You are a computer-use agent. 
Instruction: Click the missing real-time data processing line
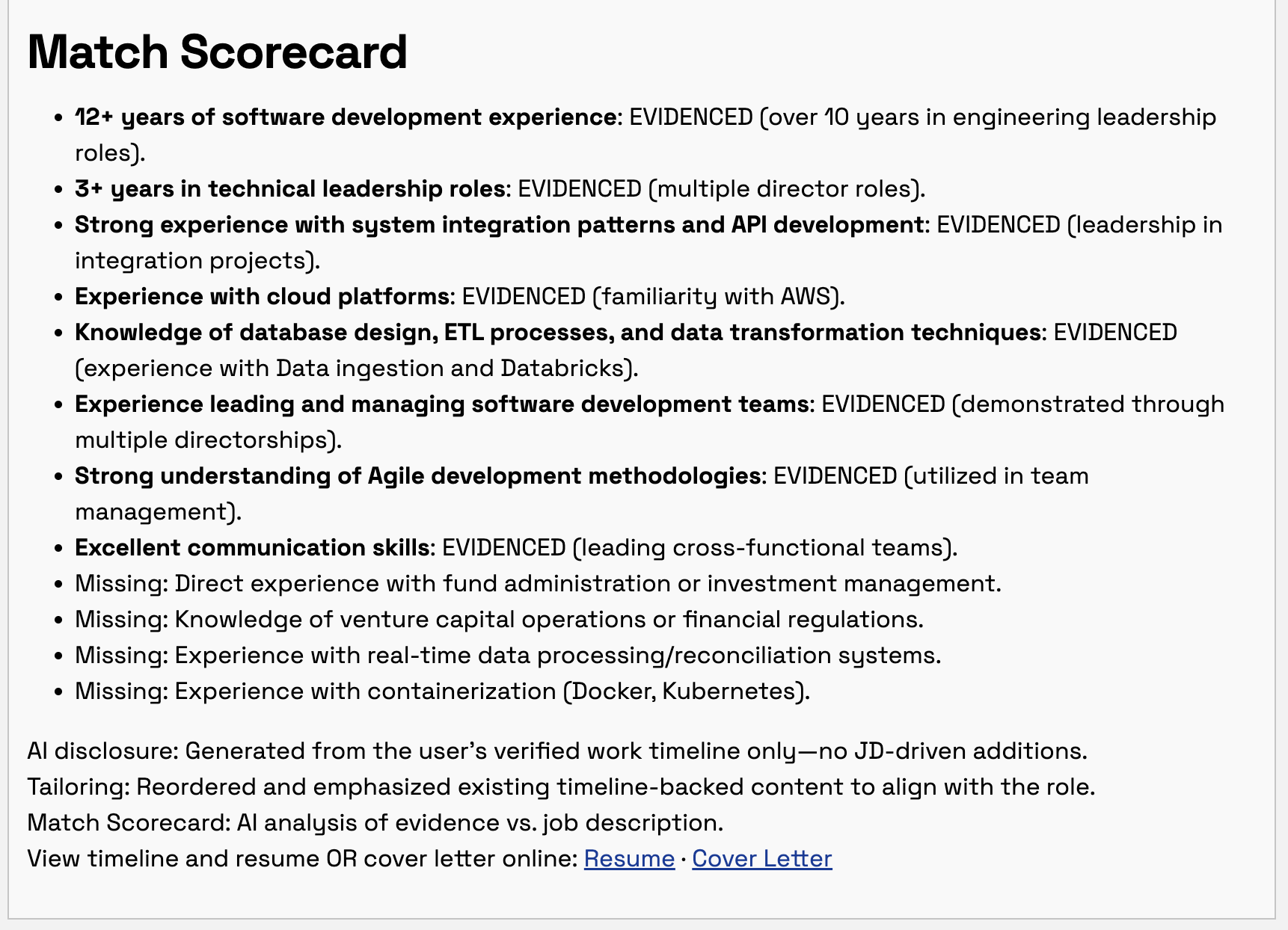point(508,656)
